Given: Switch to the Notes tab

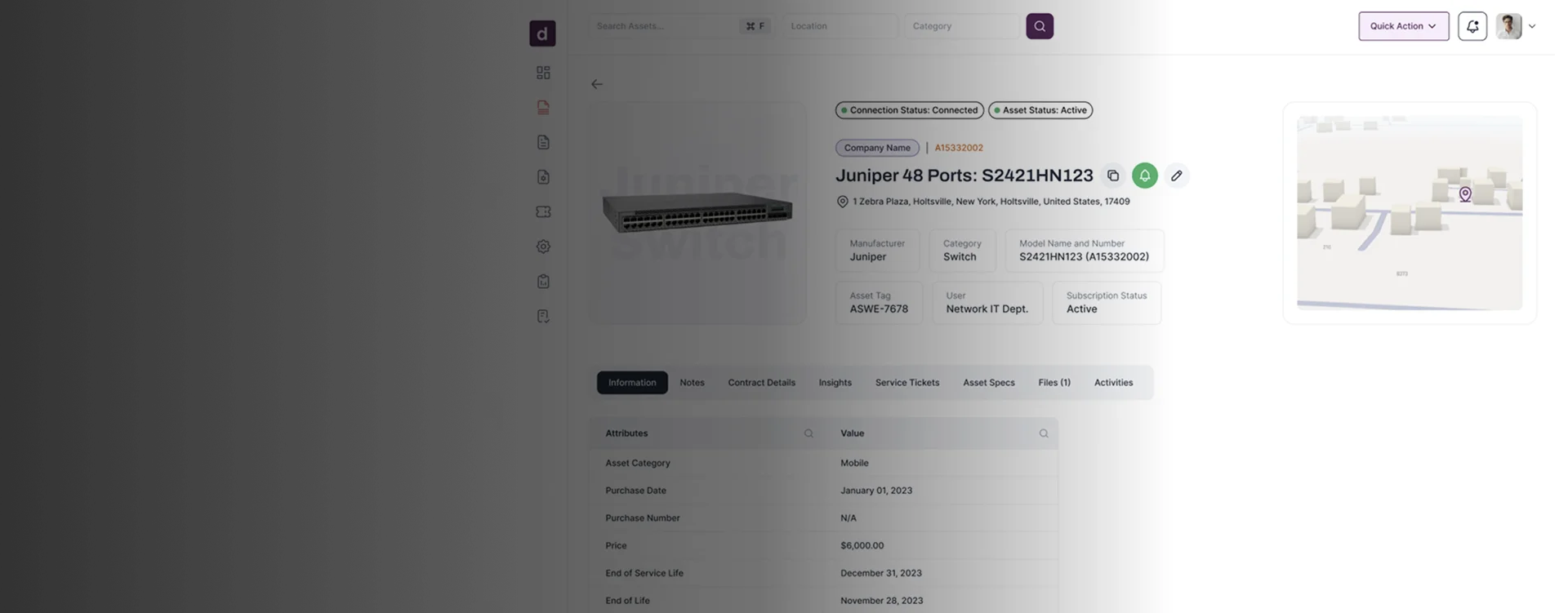Looking at the screenshot, I should click(692, 383).
